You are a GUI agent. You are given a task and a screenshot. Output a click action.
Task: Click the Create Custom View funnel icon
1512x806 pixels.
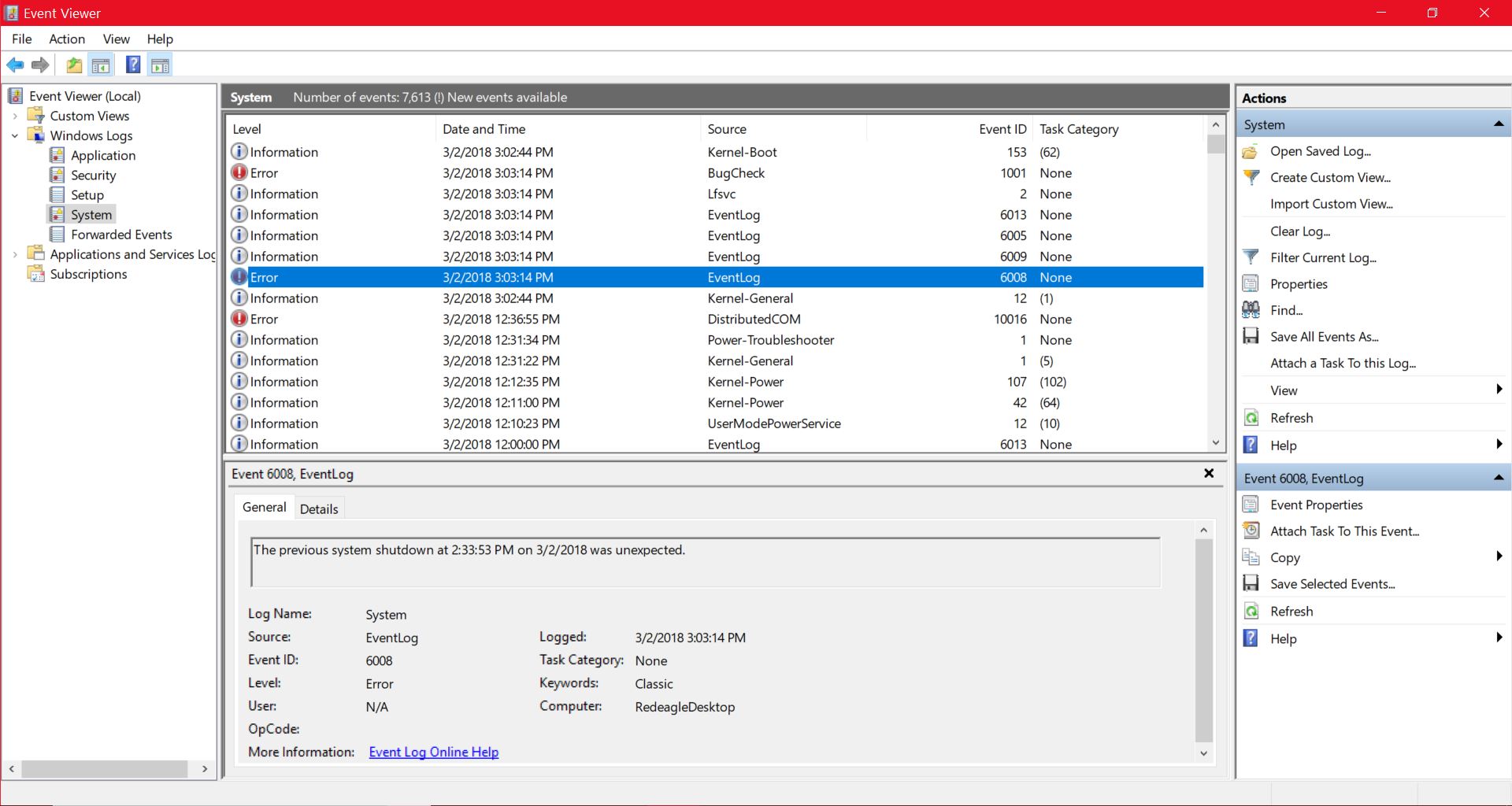click(x=1251, y=177)
